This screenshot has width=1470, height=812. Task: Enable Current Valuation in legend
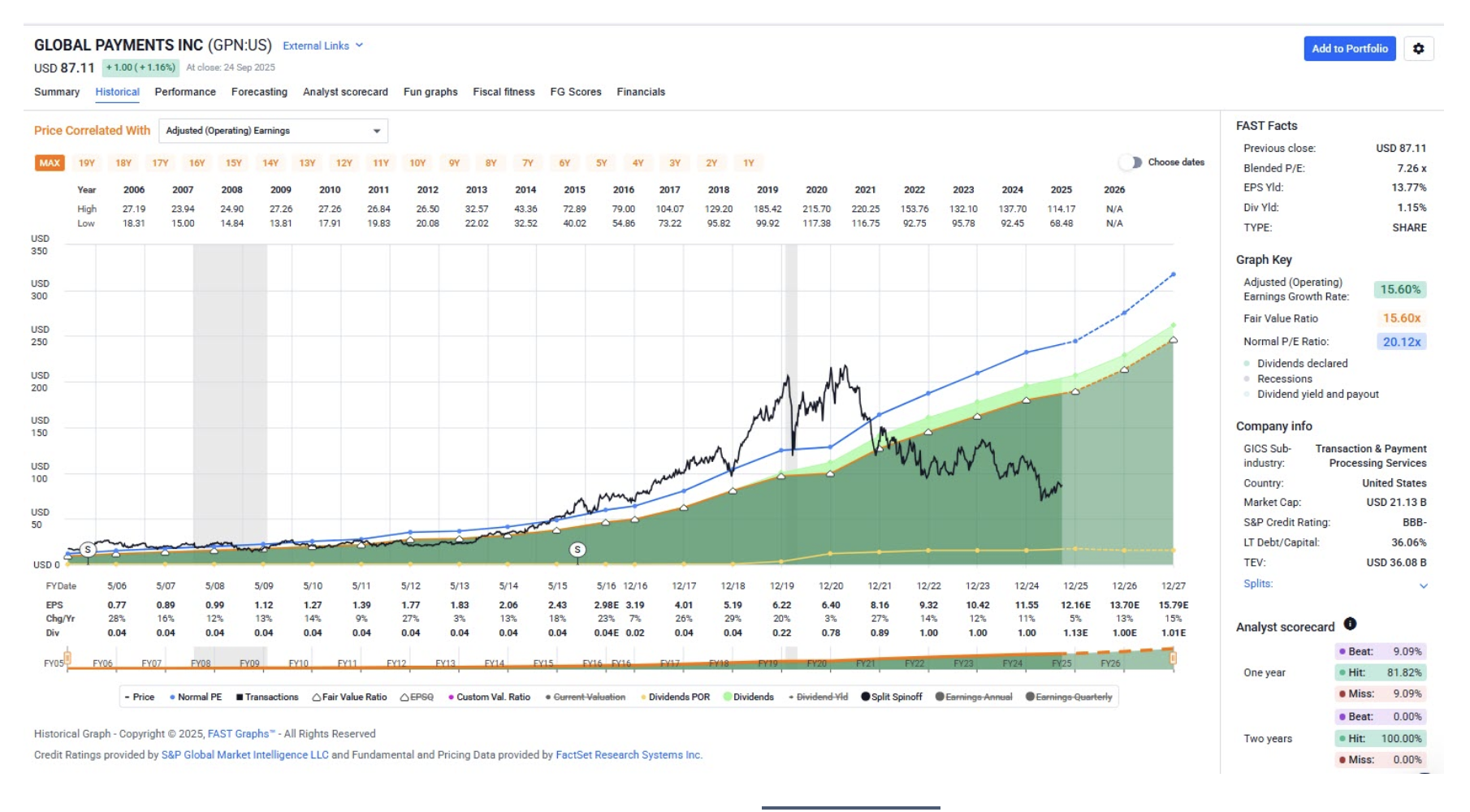pos(586,697)
